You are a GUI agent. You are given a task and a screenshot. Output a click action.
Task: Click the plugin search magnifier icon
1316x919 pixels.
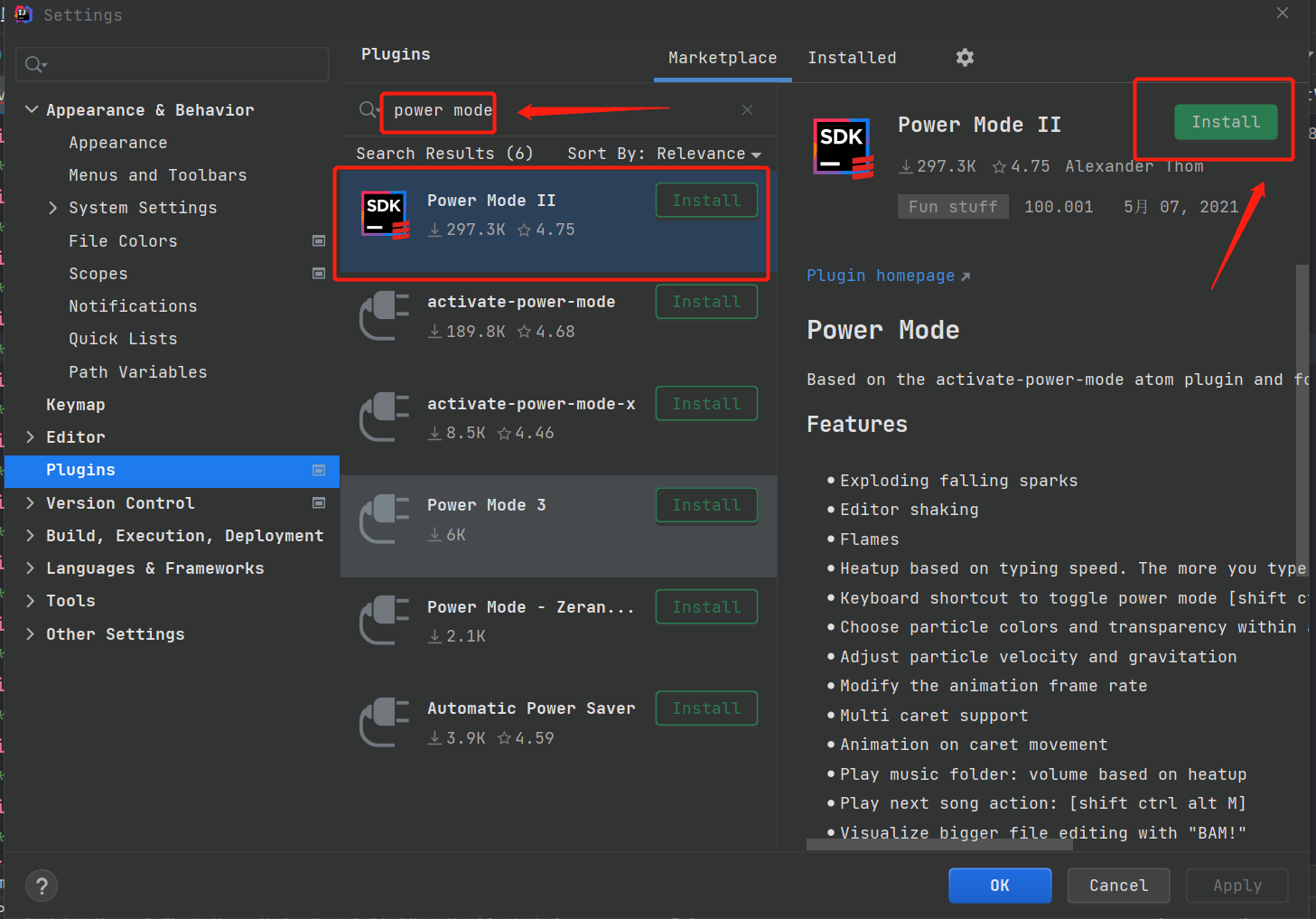click(369, 110)
